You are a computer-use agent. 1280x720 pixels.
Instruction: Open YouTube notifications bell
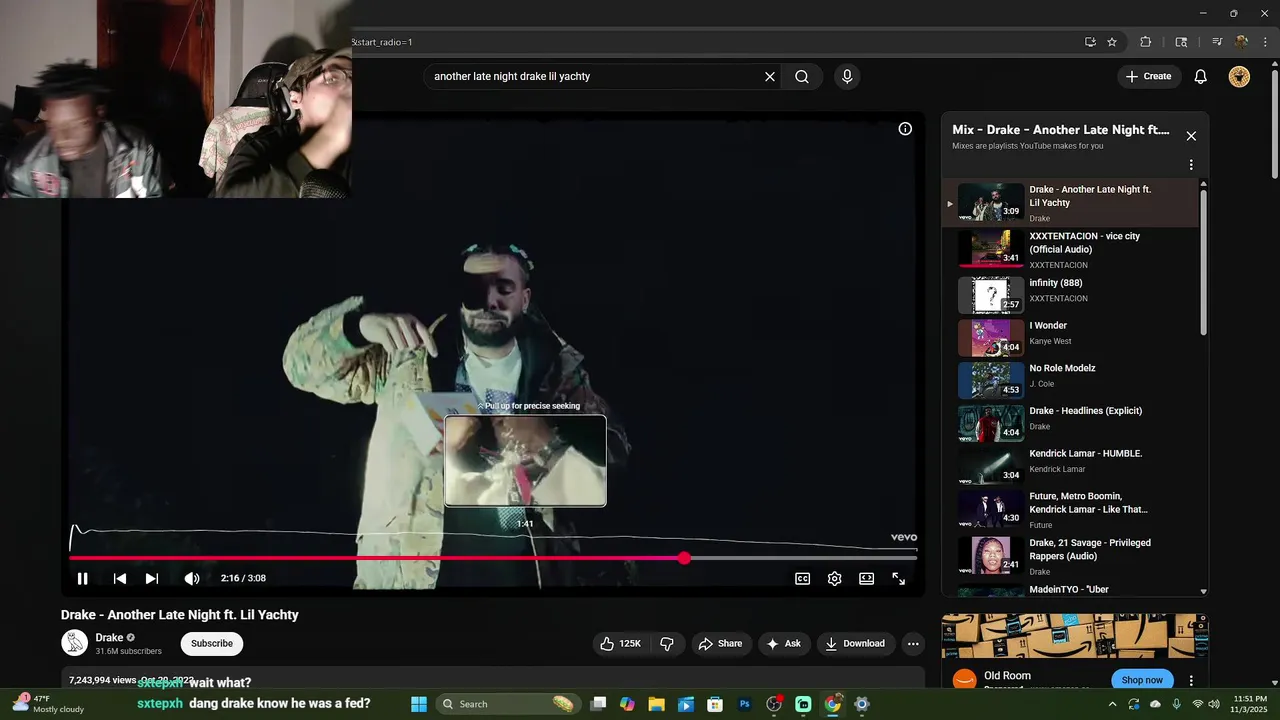pos(1201,76)
